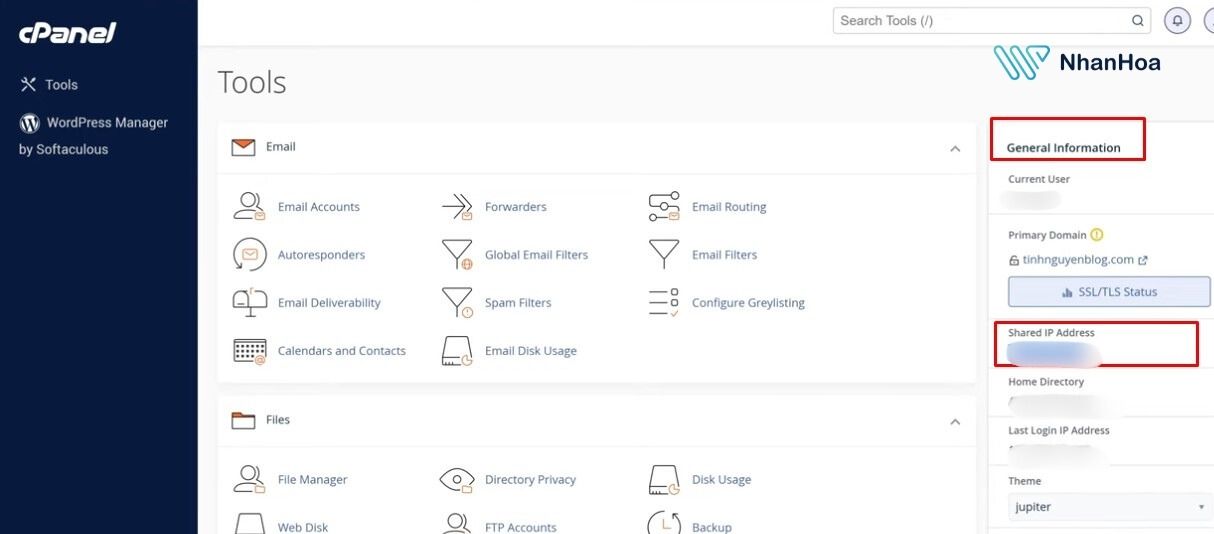The height and width of the screenshot is (534, 1214).
Task: Click the notifications bell icon
Action: pyautogui.click(x=1178, y=20)
